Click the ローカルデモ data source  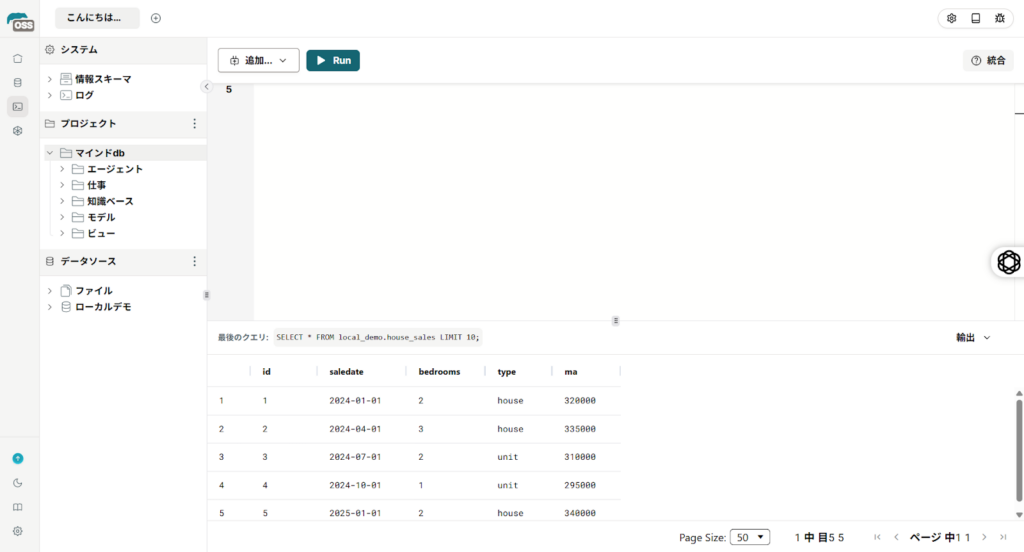103,307
